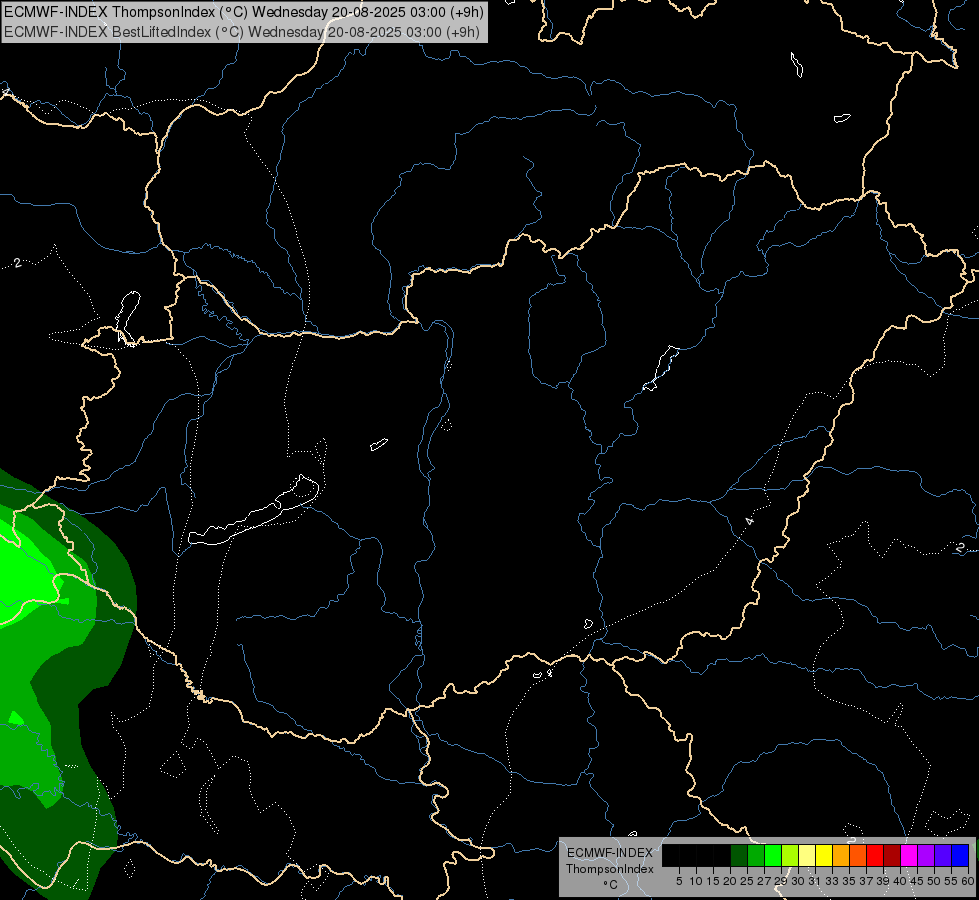
Task: Click legend scale value '30'
Action: coord(798,881)
